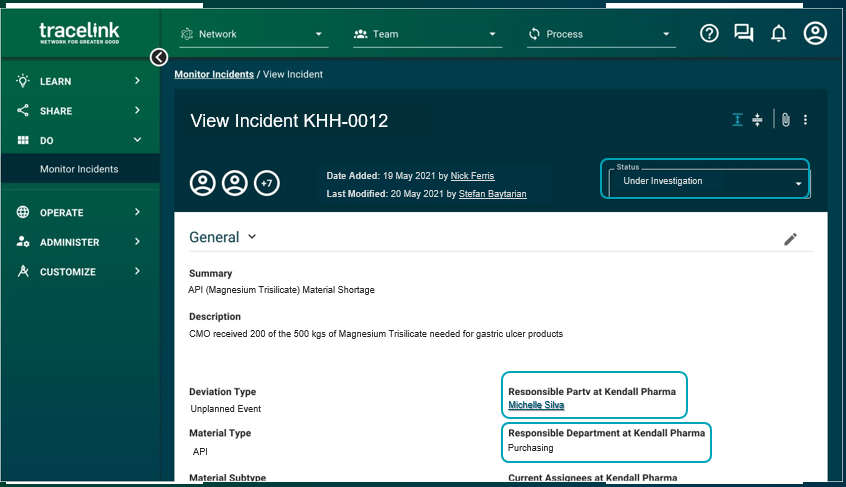Click the Unplanned Event deviation value
The image size is (846, 487).
click(x=226, y=409)
